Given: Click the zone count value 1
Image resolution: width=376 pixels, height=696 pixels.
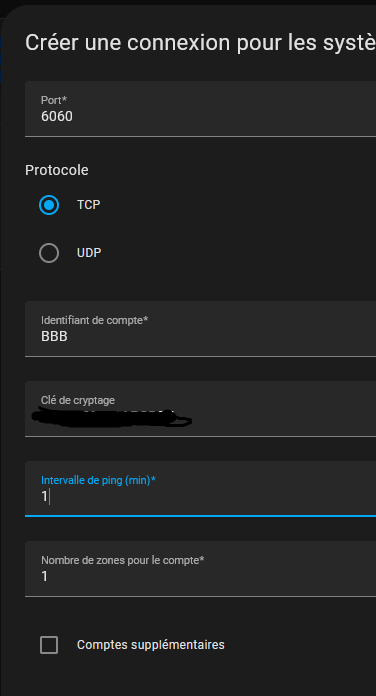Looking at the screenshot, I should 44,576.
